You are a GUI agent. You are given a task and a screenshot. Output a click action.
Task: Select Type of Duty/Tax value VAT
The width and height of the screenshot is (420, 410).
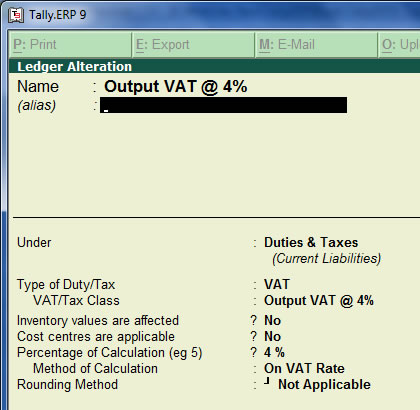point(277,284)
